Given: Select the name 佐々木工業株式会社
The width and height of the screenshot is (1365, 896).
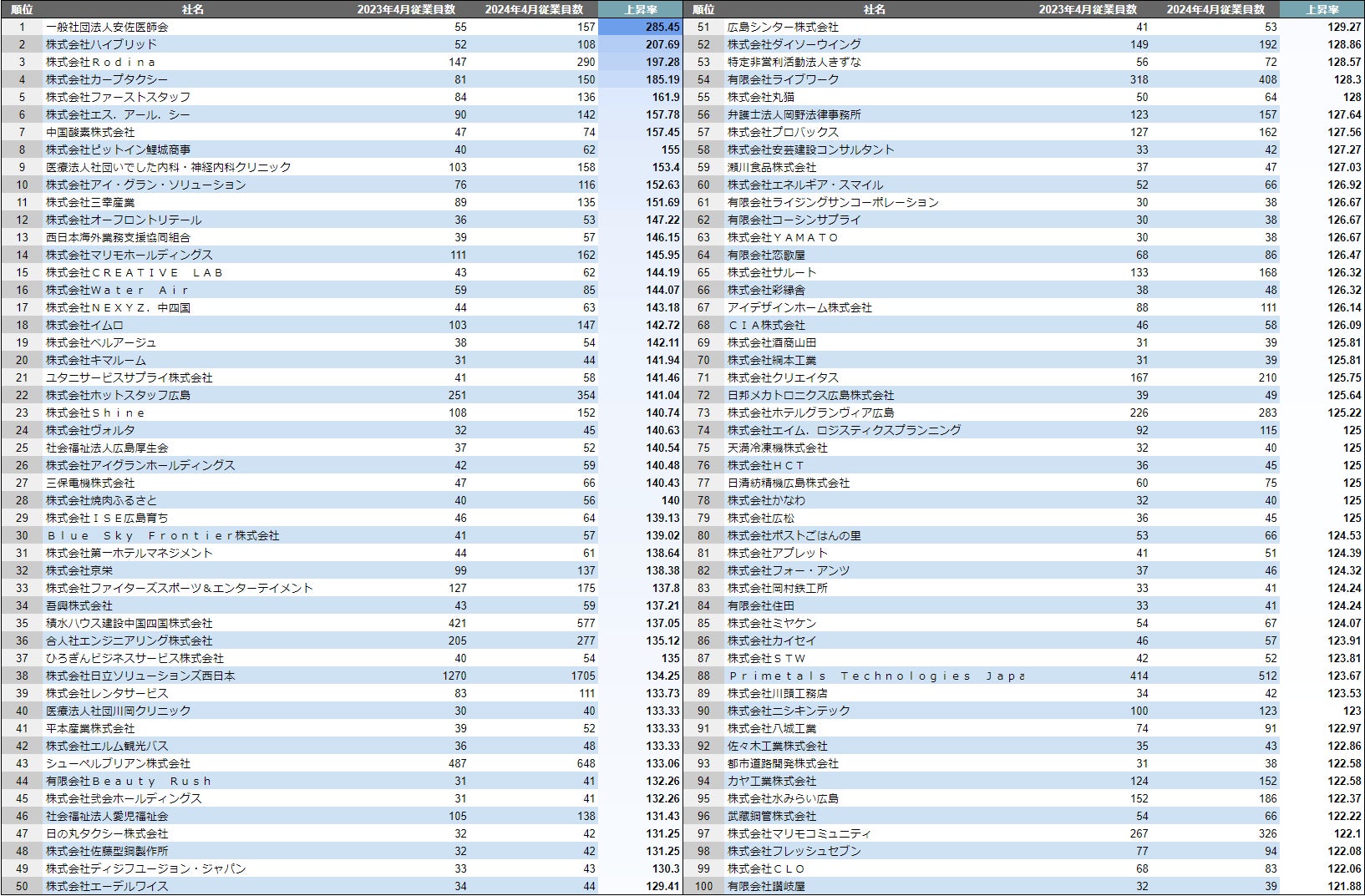Looking at the screenshot, I should [x=778, y=746].
